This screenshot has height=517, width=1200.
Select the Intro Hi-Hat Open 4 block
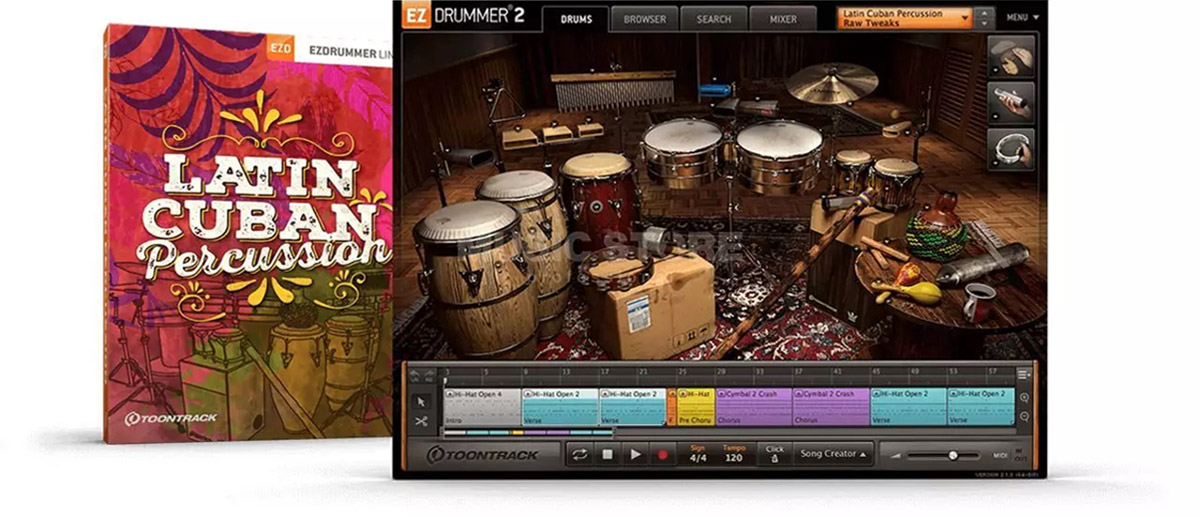[482, 406]
